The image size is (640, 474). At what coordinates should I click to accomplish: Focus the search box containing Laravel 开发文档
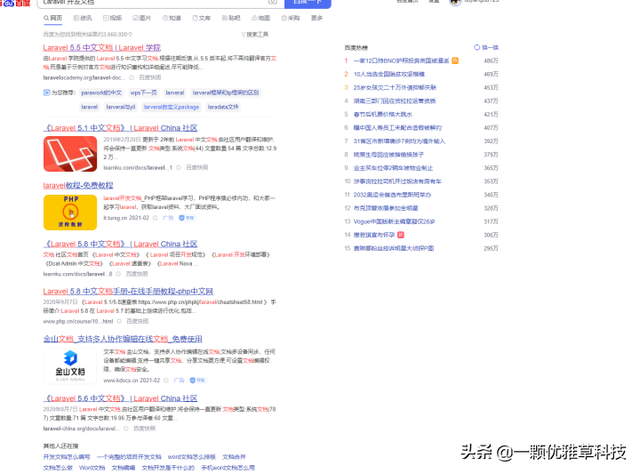click(x=153, y=3)
